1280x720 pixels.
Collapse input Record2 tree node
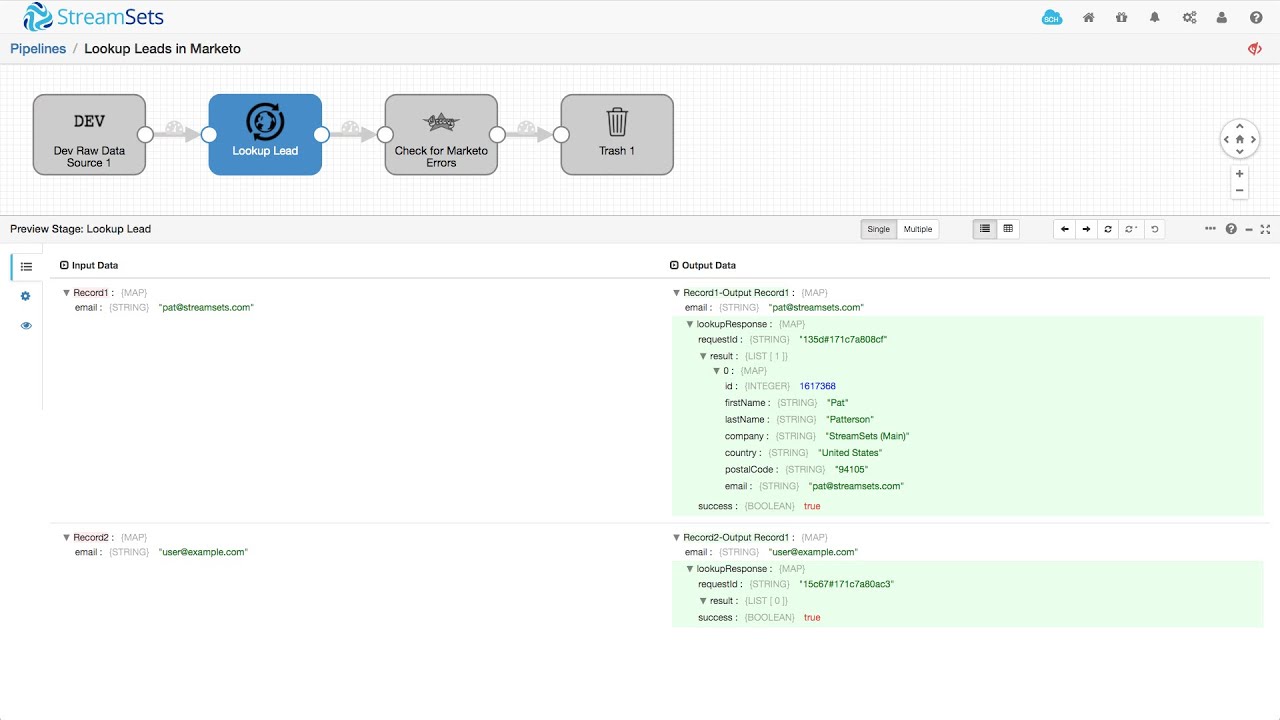click(67, 537)
